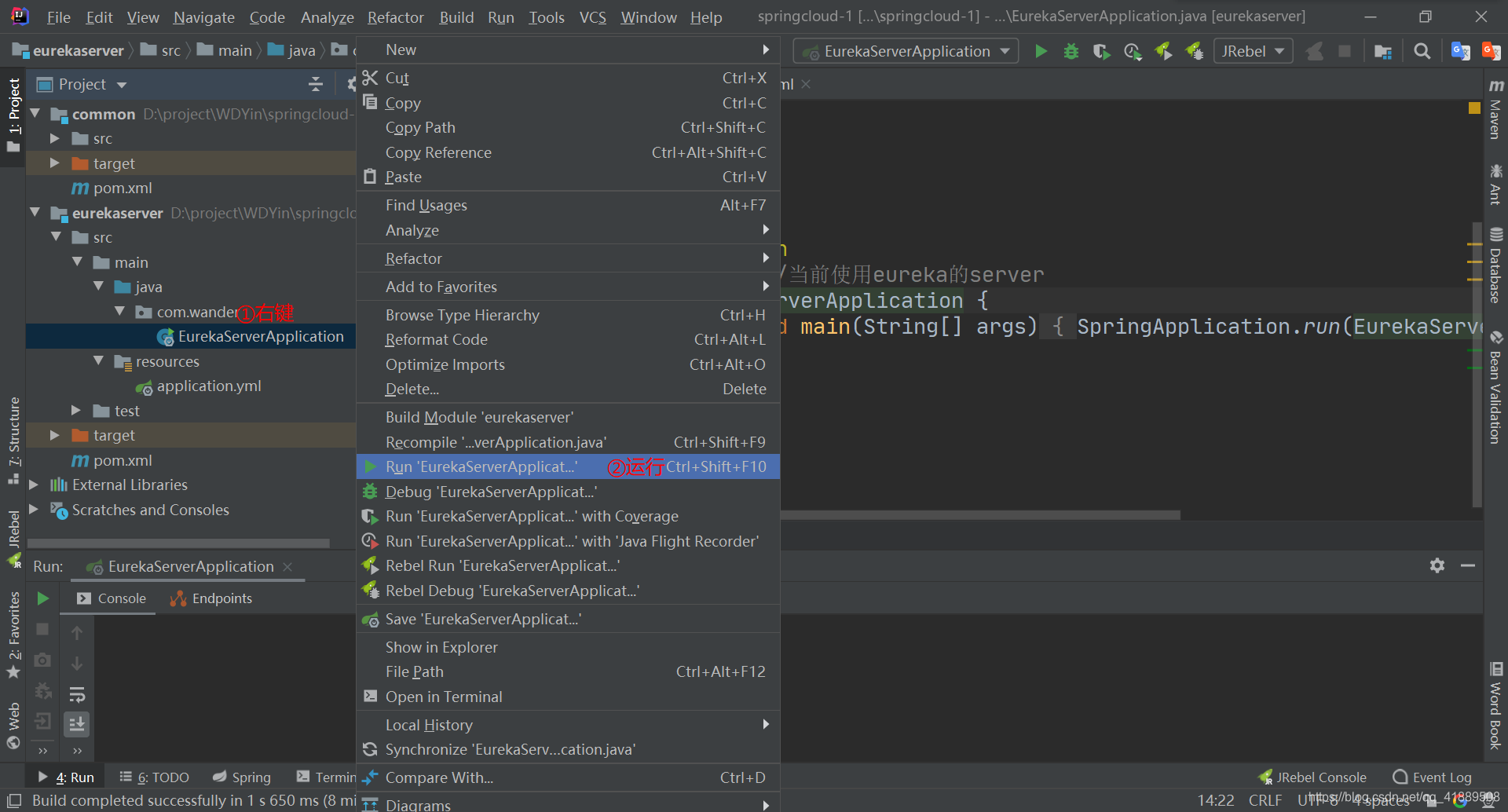Screen dimensions: 1508x812
Task: Open the Maven tool window
Action: point(1495,109)
